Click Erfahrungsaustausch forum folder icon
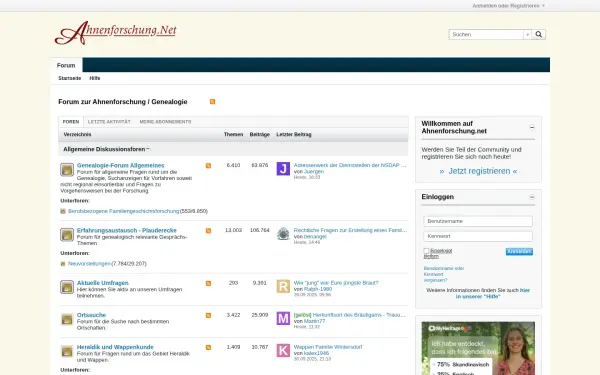 67,235
